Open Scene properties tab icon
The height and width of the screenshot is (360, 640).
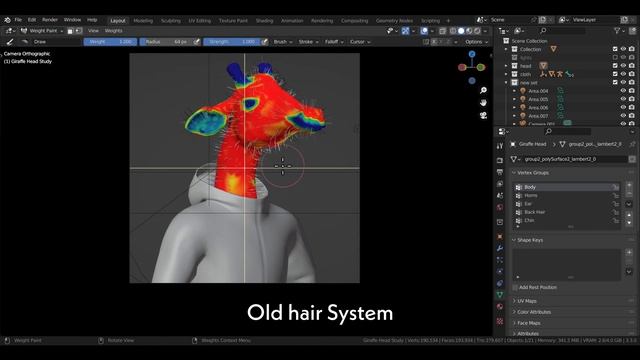(x=500, y=196)
